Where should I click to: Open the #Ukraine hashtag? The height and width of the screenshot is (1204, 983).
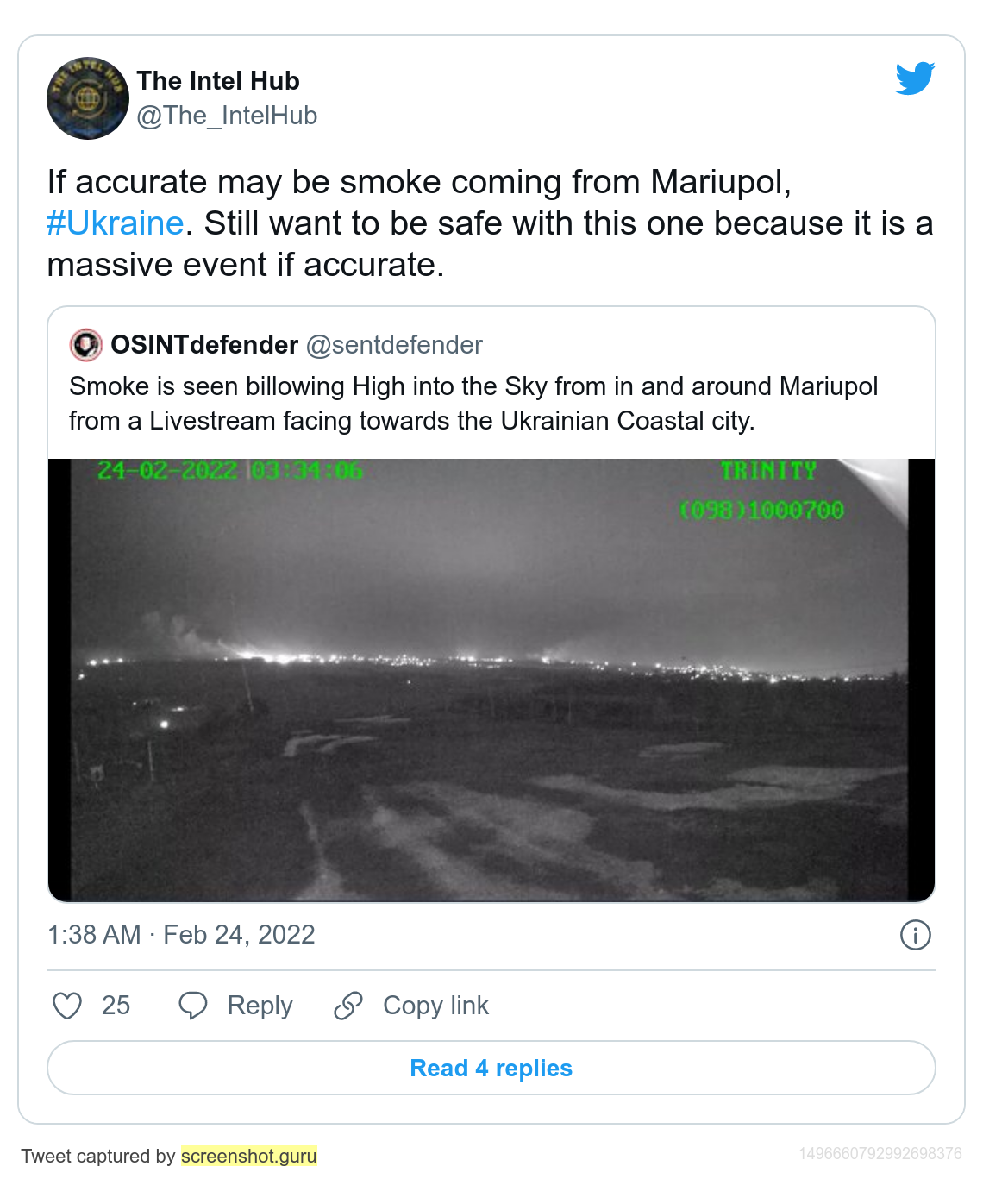(116, 223)
